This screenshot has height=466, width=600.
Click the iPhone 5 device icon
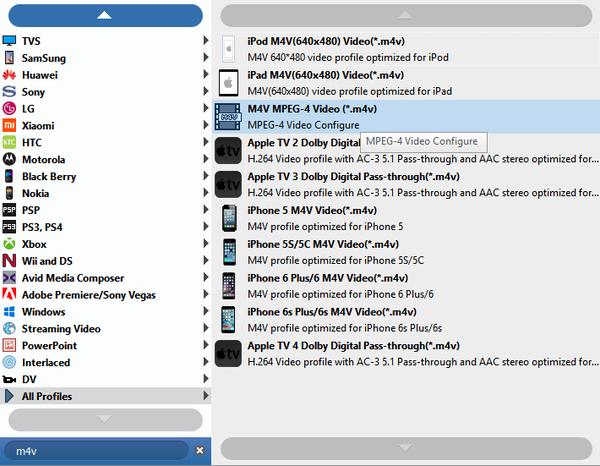[x=229, y=218]
